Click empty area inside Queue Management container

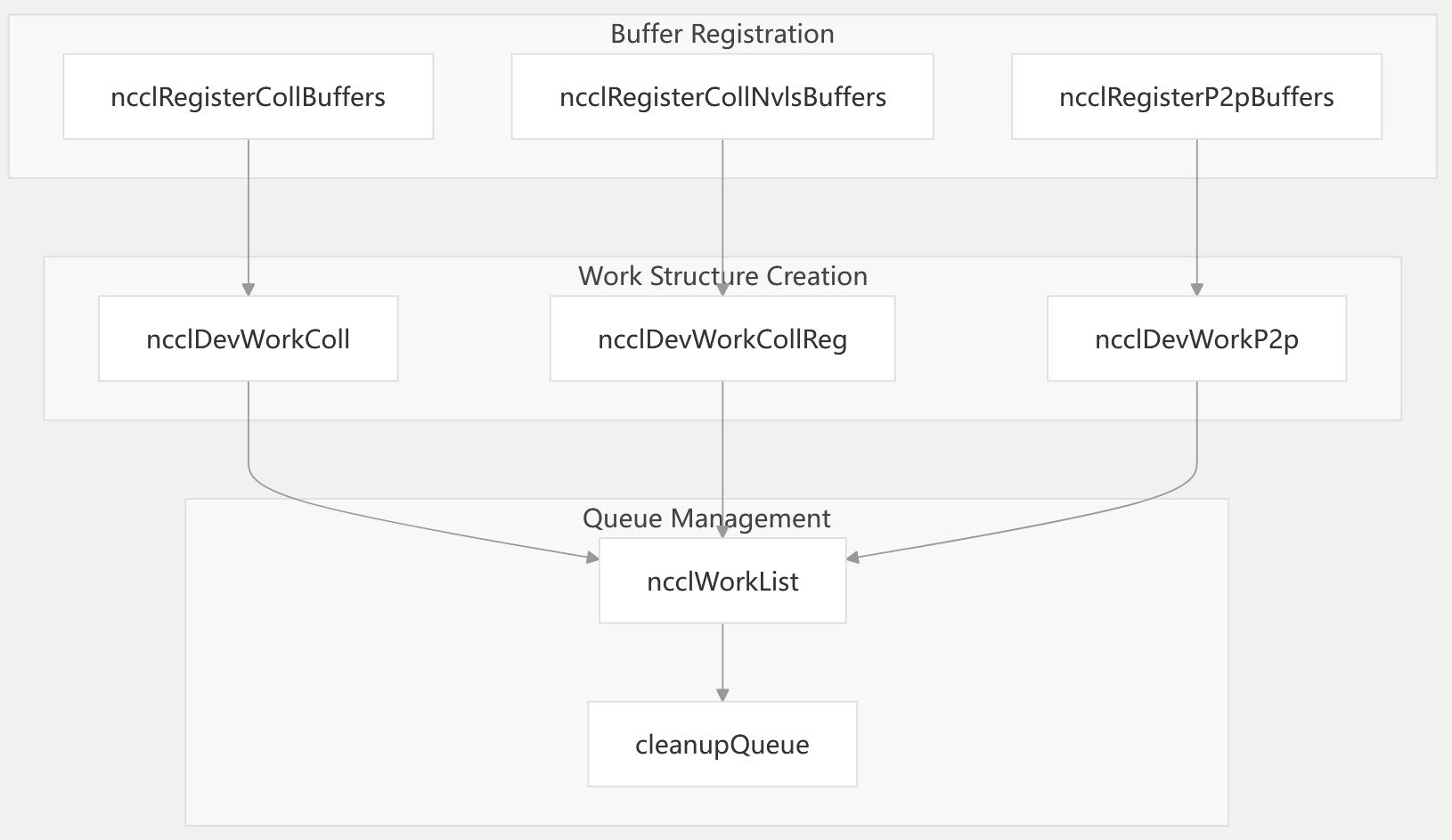[x=356, y=713]
